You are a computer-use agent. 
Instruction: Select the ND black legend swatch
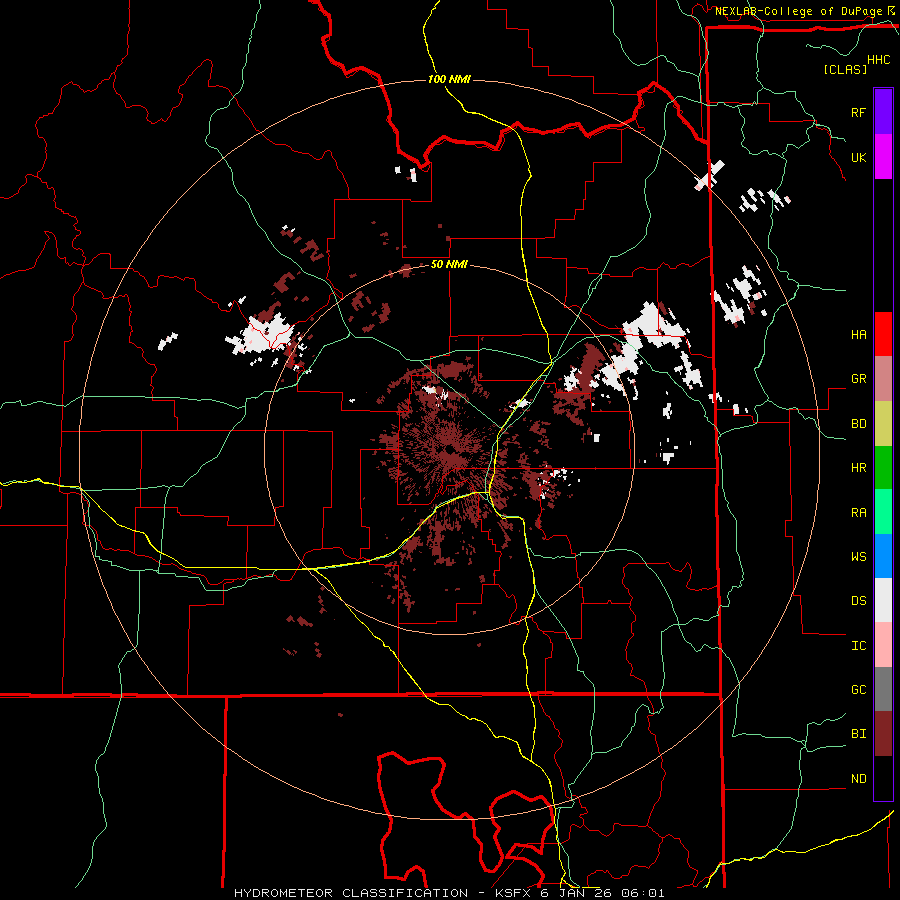(x=883, y=778)
